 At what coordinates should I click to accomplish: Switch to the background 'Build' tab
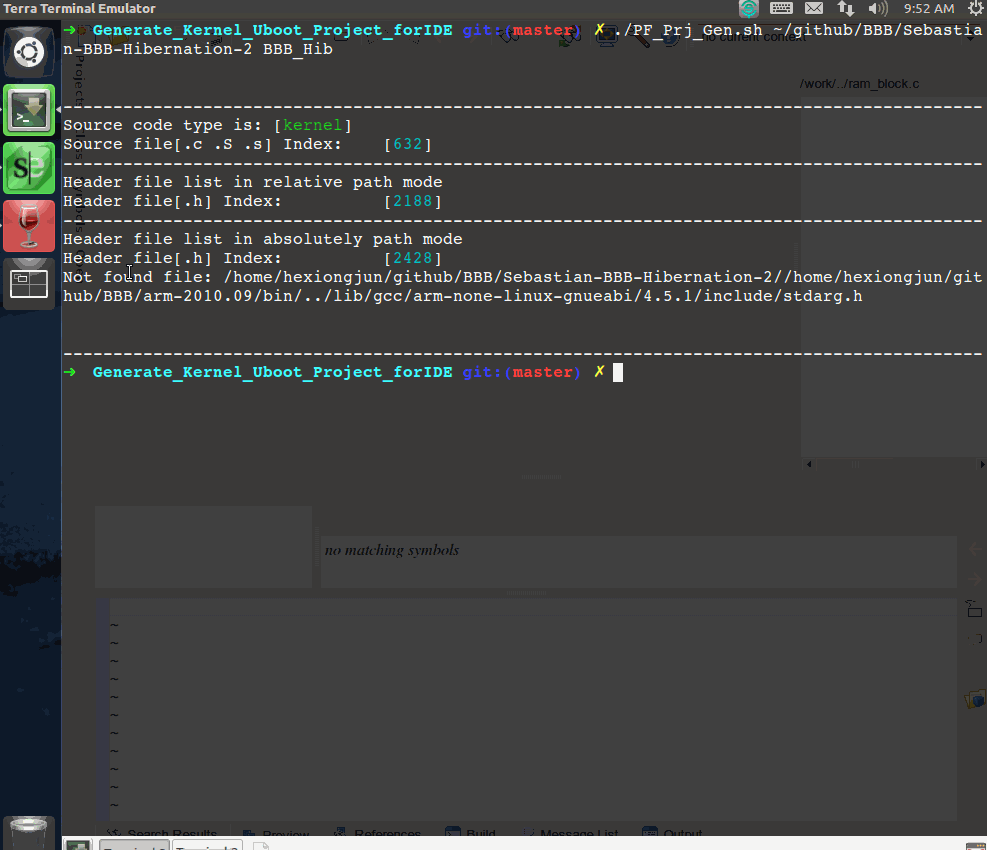pos(471,832)
